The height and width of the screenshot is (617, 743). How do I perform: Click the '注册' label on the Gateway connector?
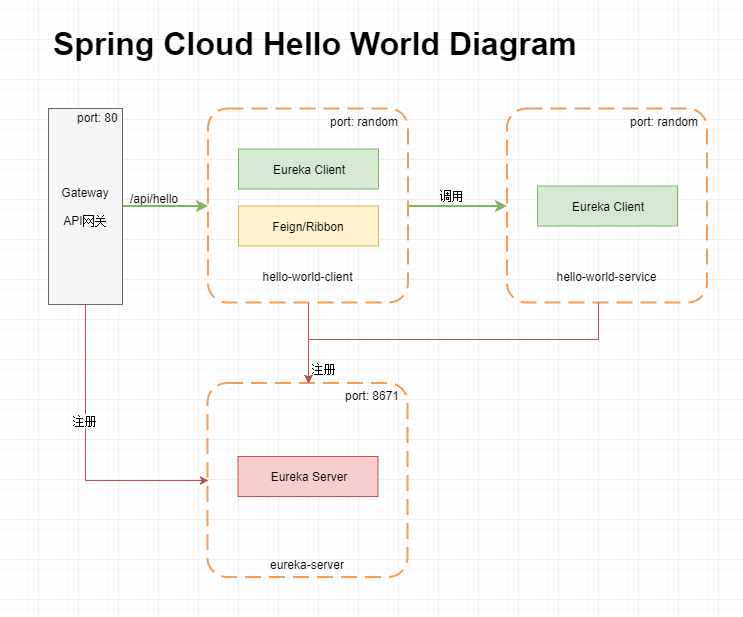pos(84,421)
